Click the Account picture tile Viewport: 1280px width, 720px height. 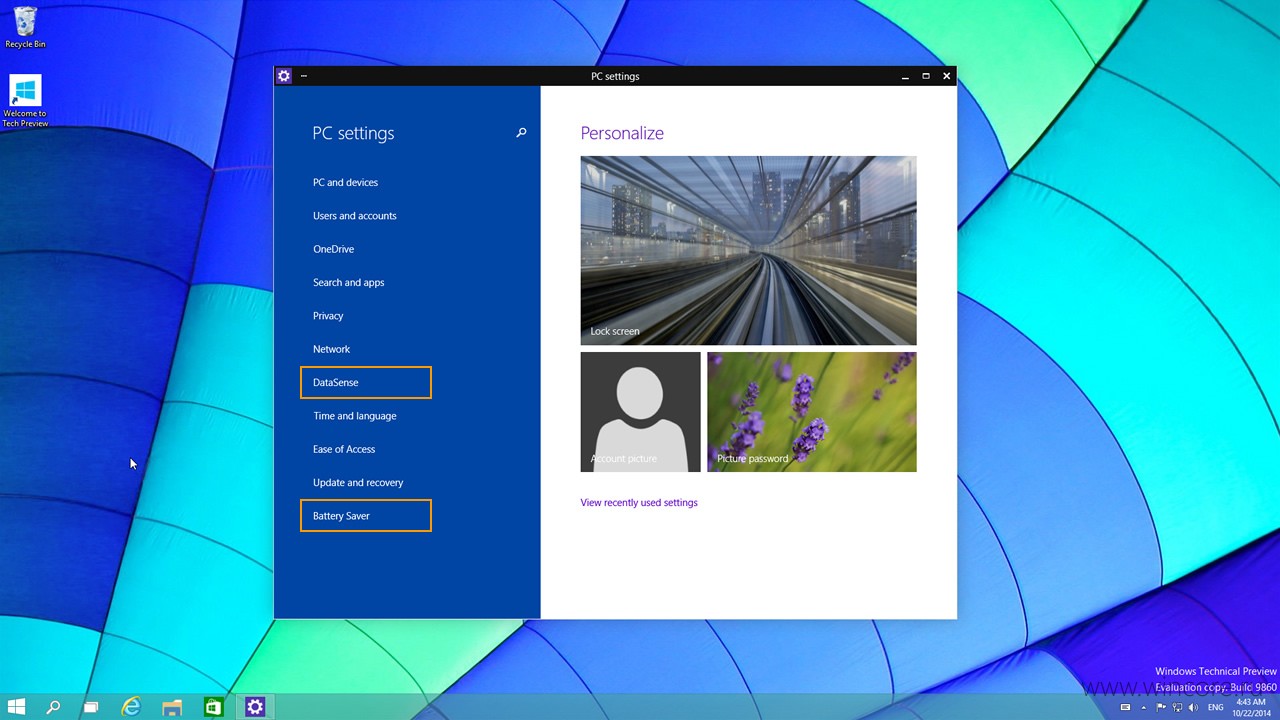coord(640,412)
